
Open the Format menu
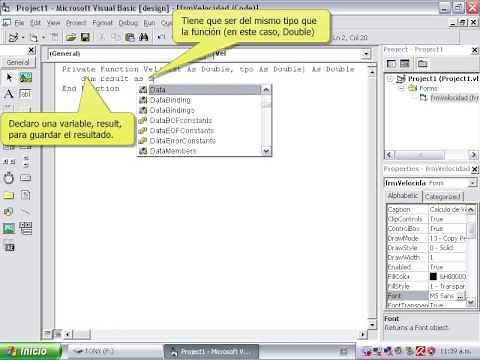(102, 23)
